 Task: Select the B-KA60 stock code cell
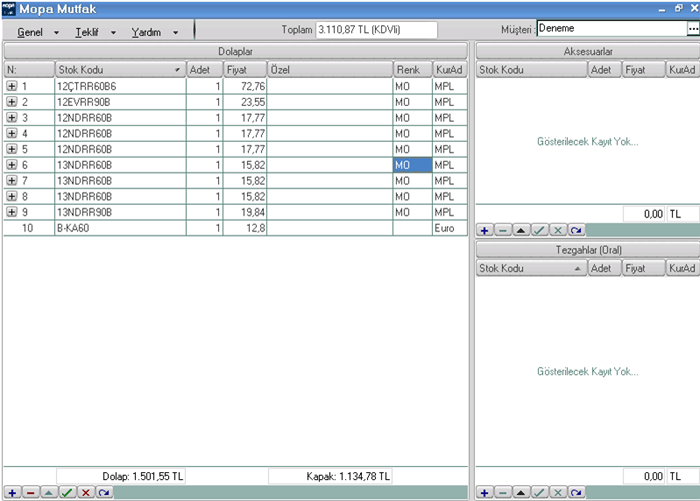click(120, 228)
